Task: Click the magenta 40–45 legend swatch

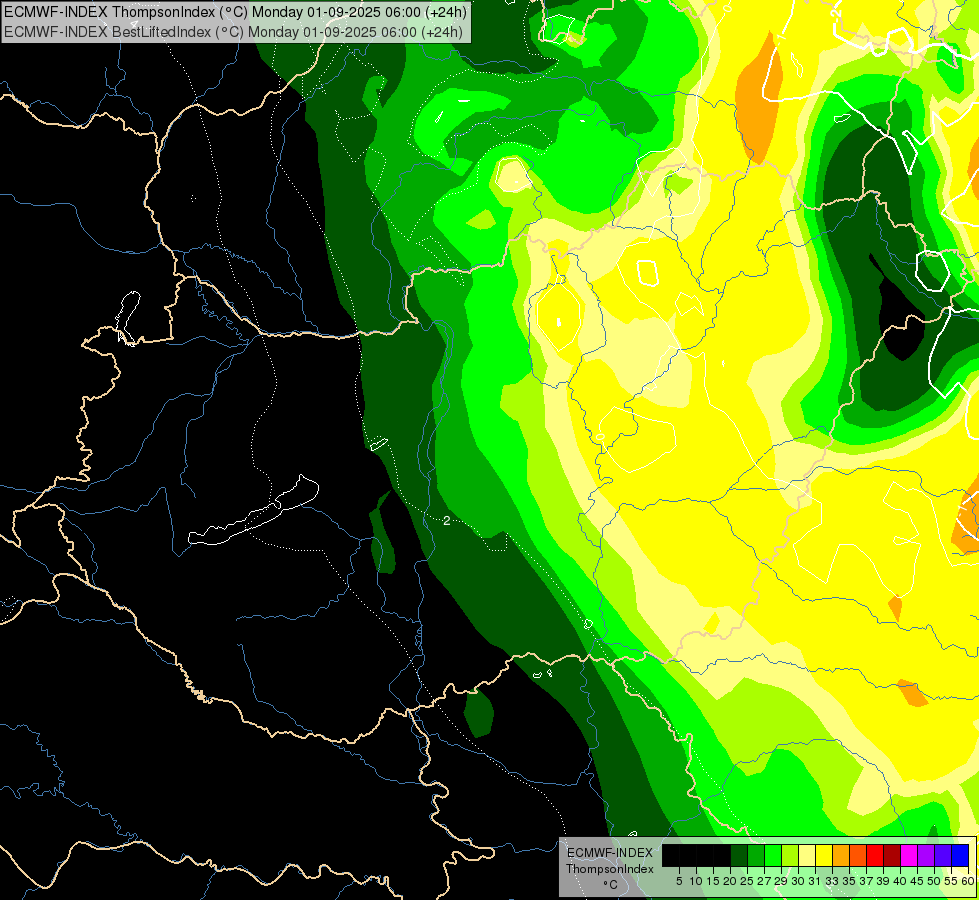Action: coord(909,855)
